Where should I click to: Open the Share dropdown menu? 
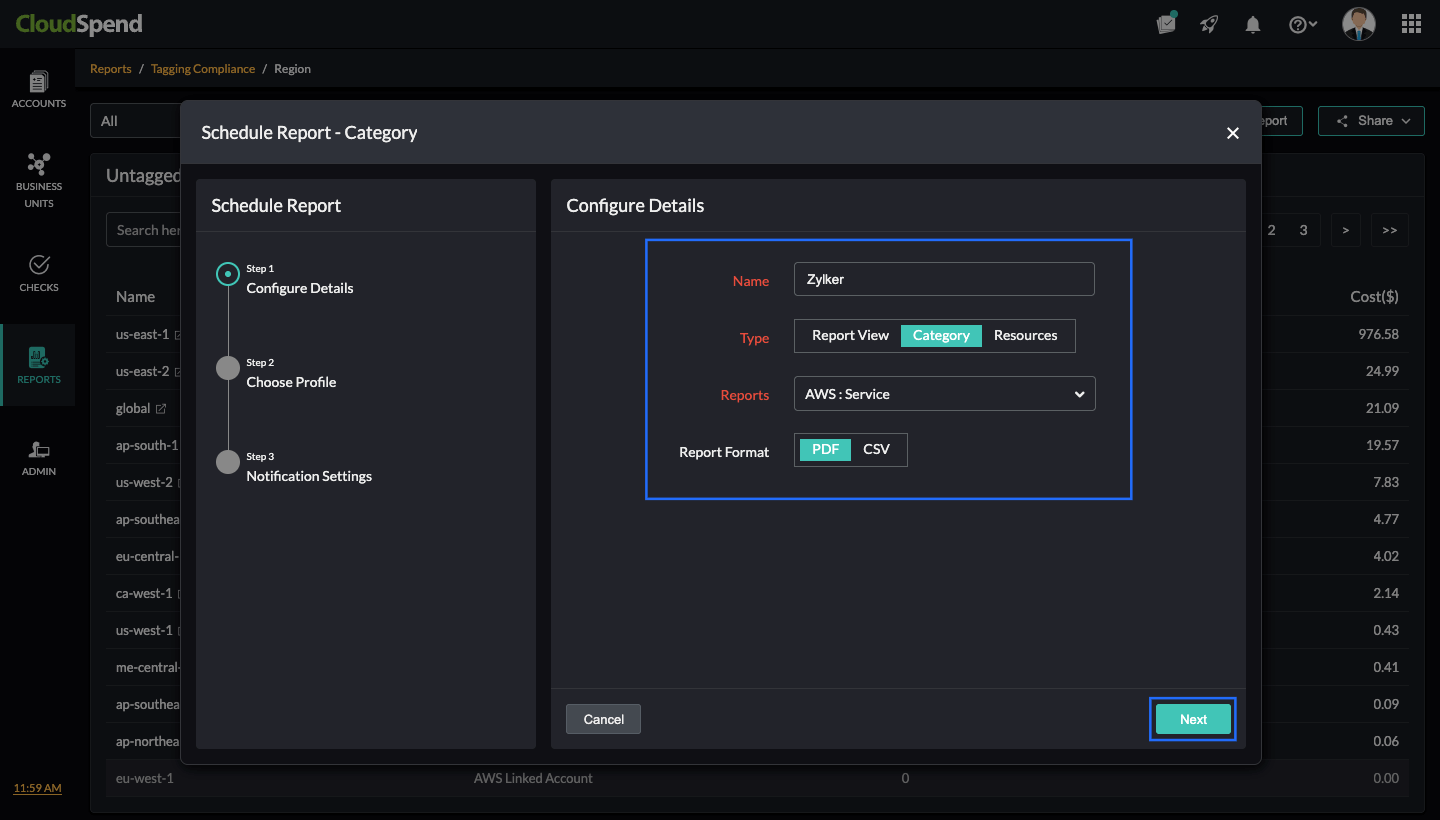1370,121
